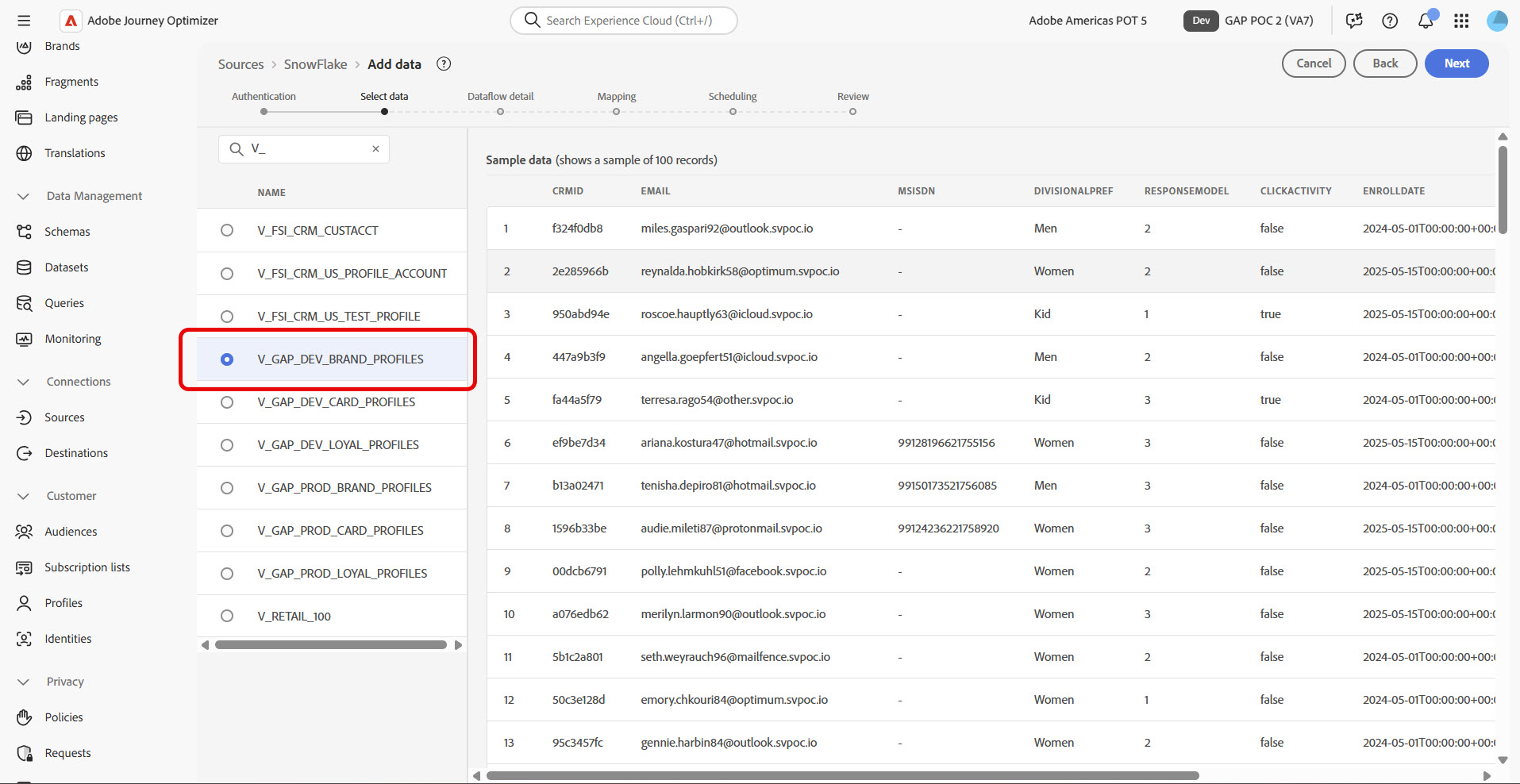Image resolution: width=1520 pixels, height=784 pixels.
Task: Open the Destinations menu item
Action: [76, 453]
